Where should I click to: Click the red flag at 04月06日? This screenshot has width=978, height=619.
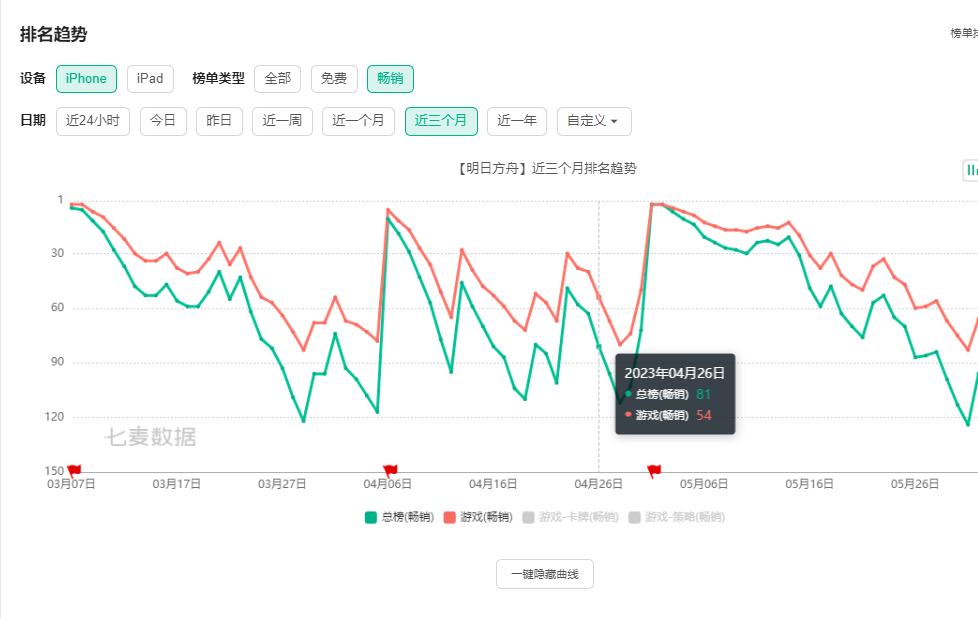(390, 470)
